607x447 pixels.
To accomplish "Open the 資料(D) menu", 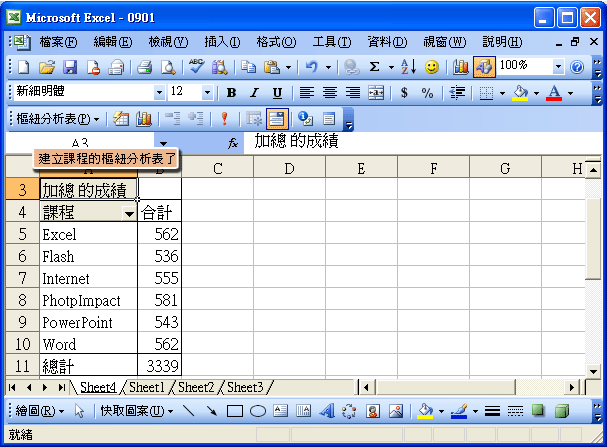I will [387, 42].
